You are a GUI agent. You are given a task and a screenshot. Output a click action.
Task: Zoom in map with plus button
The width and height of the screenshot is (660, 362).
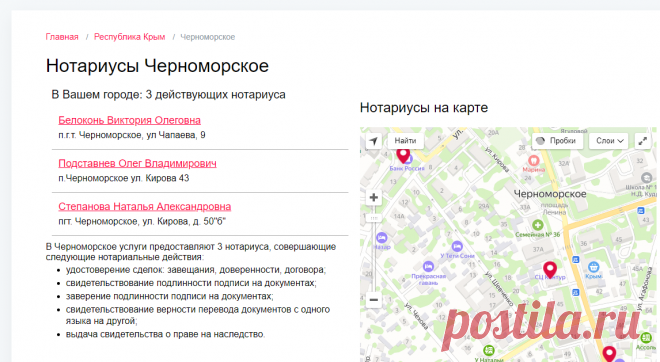373,197
